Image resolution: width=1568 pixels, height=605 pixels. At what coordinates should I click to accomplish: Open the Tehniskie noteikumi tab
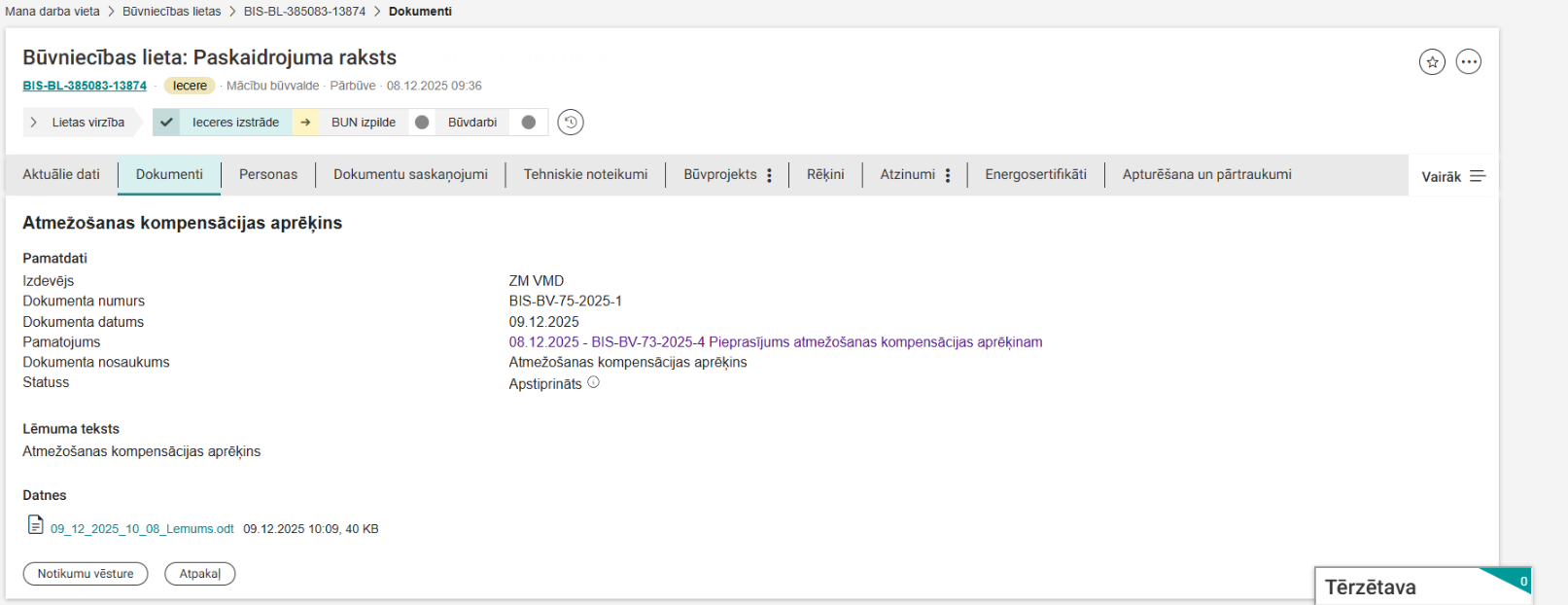click(x=585, y=175)
